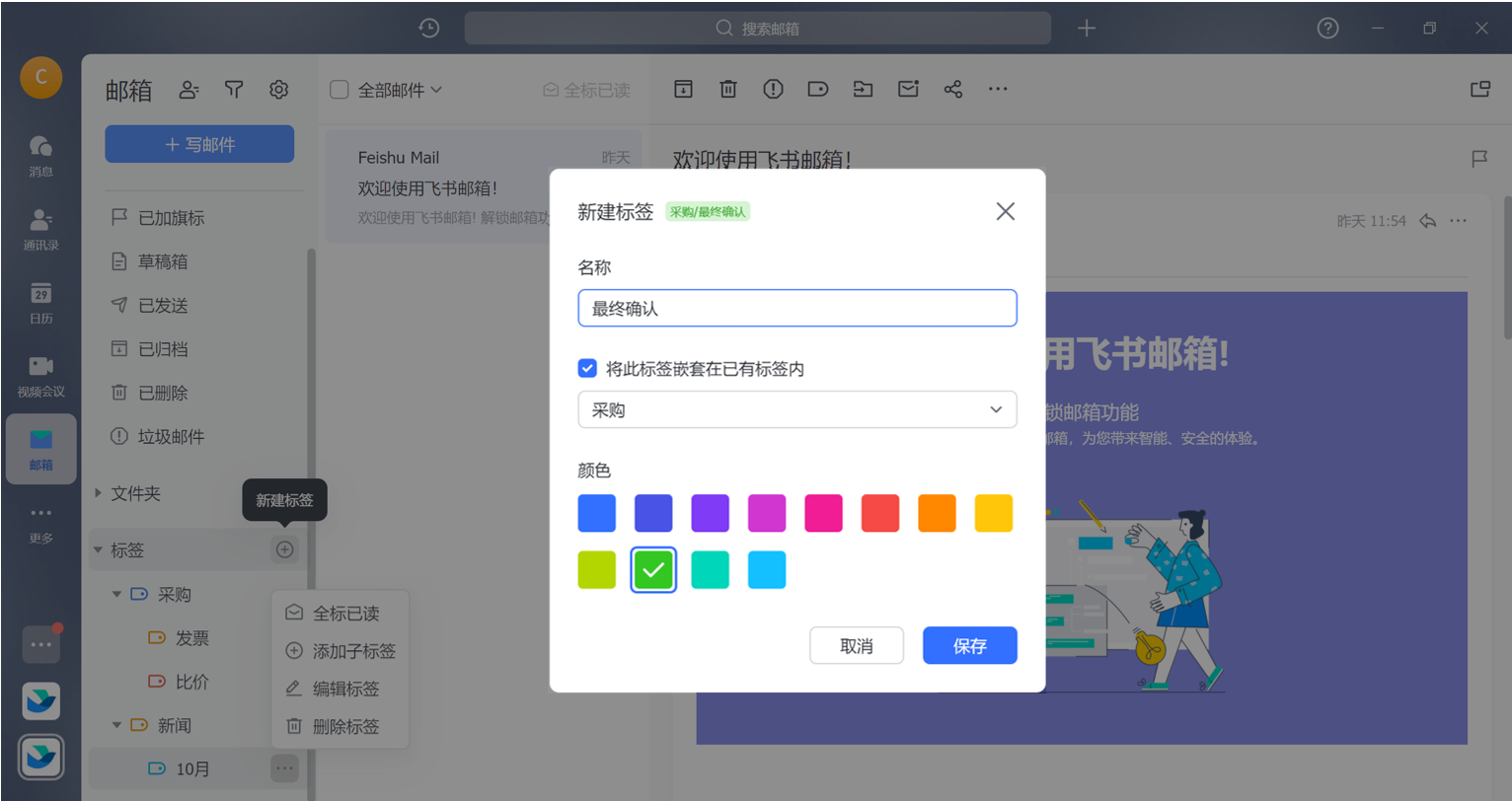Open email more options beside reply
The height and width of the screenshot is (801, 1512).
click(x=1459, y=221)
